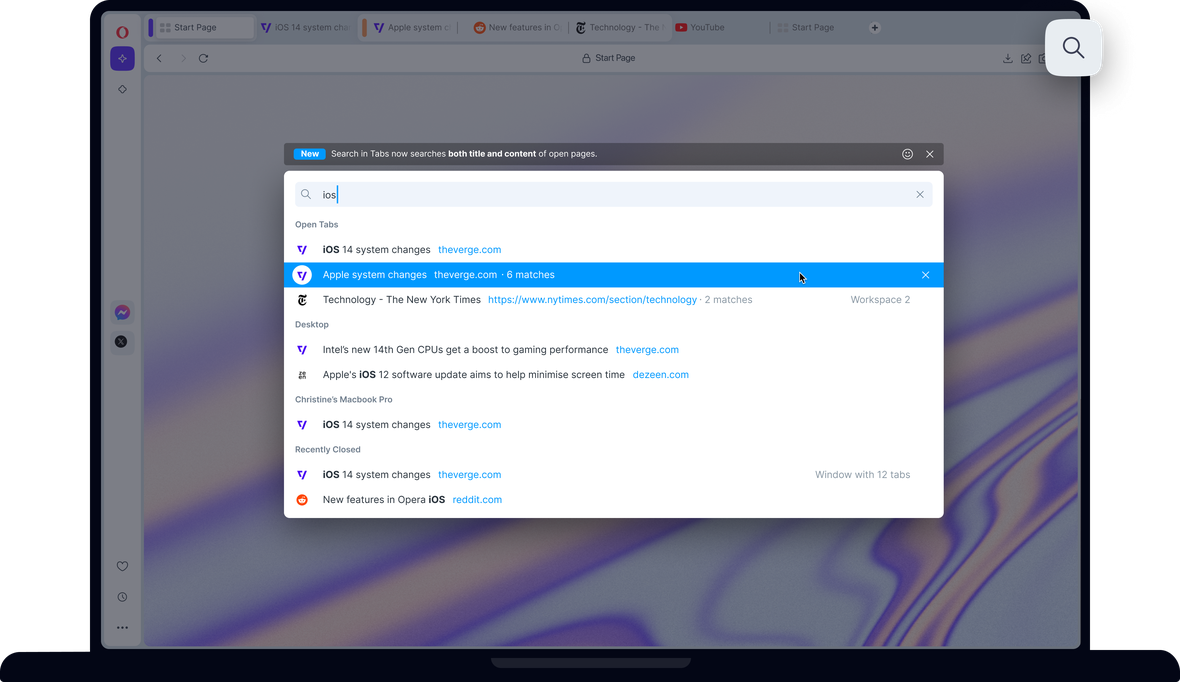Open Messenger from the sidebar

pyautogui.click(x=122, y=312)
